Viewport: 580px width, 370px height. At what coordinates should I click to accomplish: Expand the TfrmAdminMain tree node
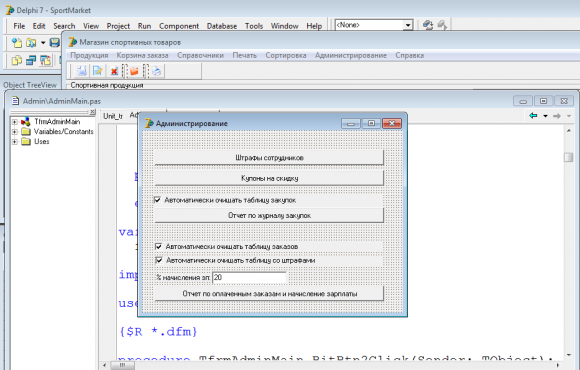[14, 121]
